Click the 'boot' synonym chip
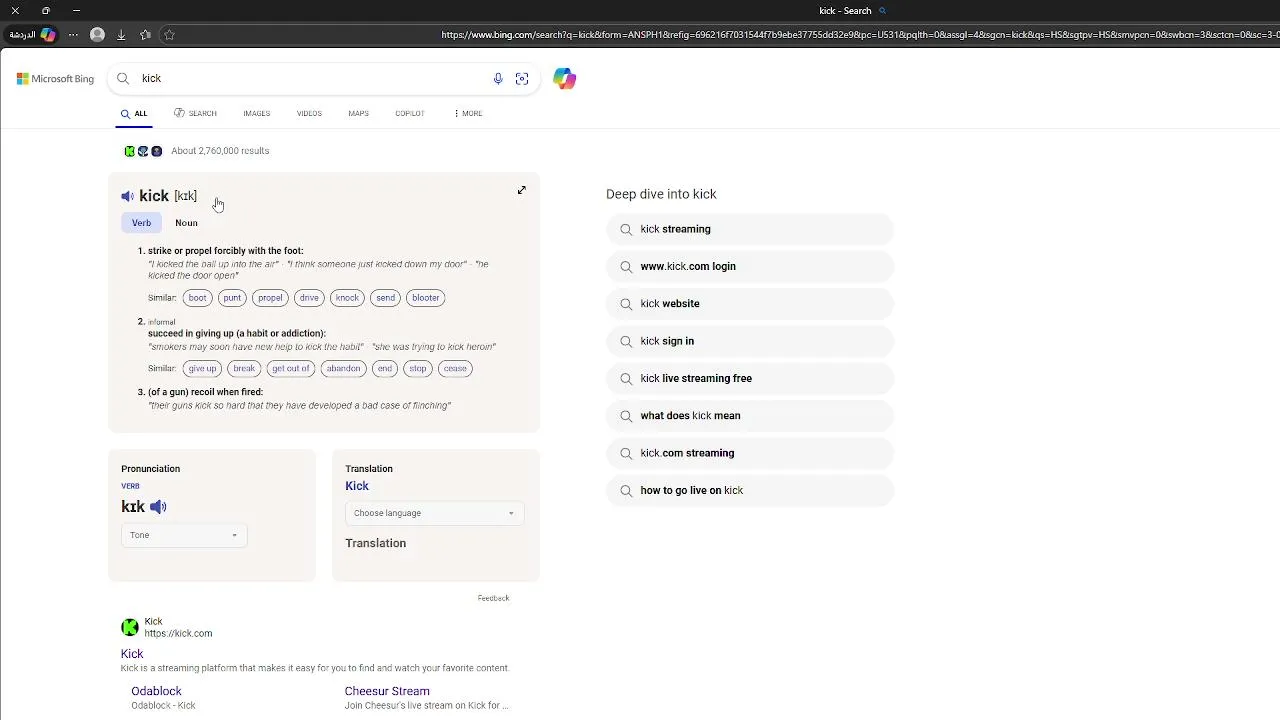The height and width of the screenshot is (720, 1280). point(197,298)
